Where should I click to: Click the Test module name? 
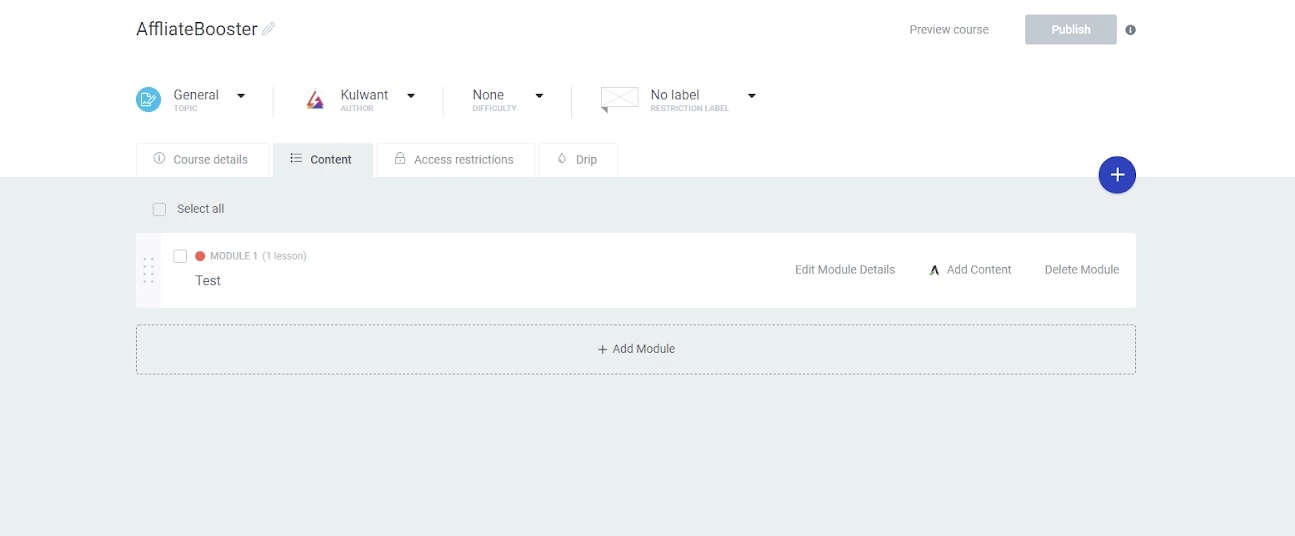tap(208, 281)
